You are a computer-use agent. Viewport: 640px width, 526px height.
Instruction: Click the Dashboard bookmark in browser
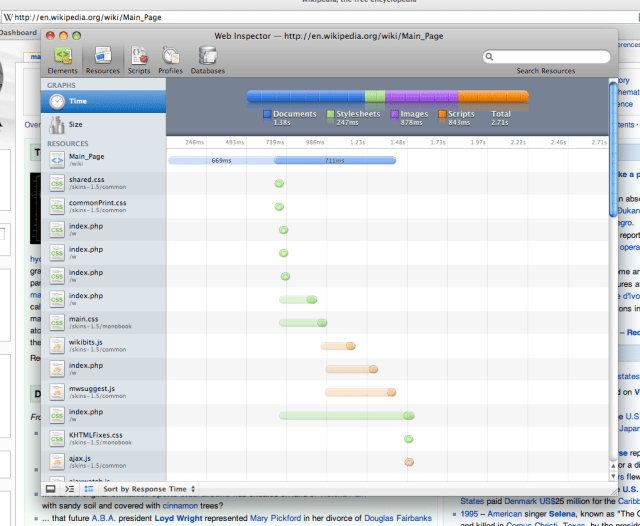click(18, 33)
